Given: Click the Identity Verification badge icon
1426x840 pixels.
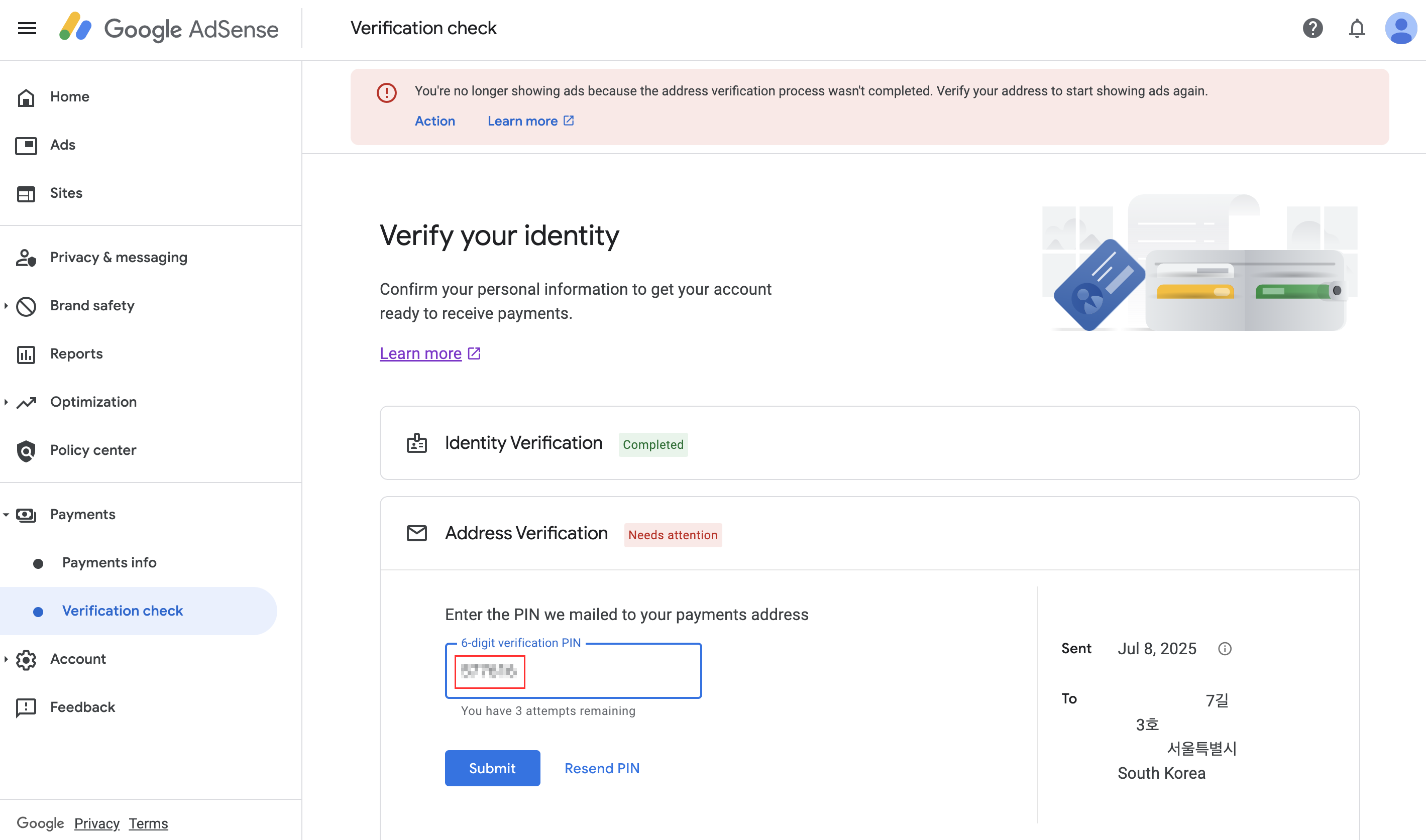Looking at the screenshot, I should 416,443.
